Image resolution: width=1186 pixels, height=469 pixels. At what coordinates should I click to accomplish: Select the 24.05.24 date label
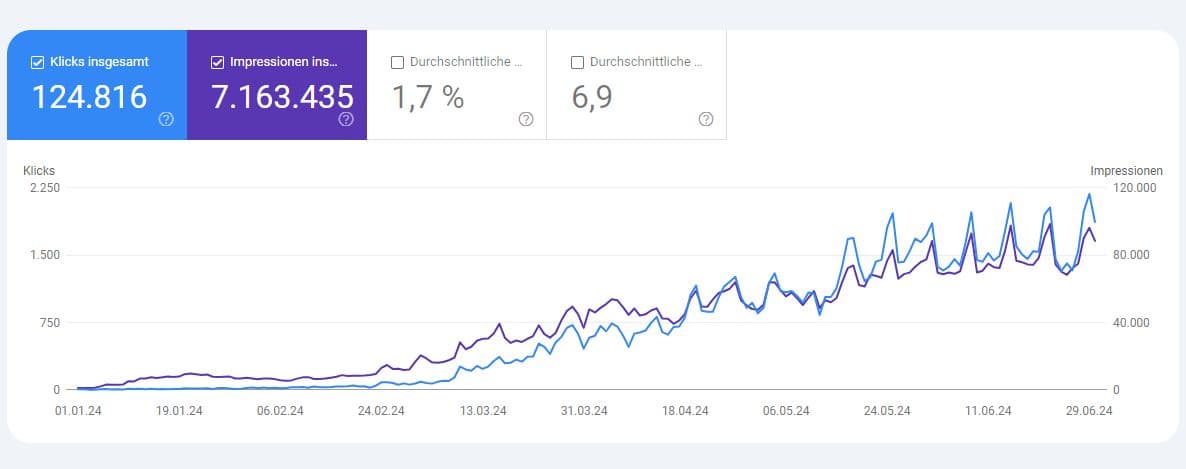pos(887,410)
